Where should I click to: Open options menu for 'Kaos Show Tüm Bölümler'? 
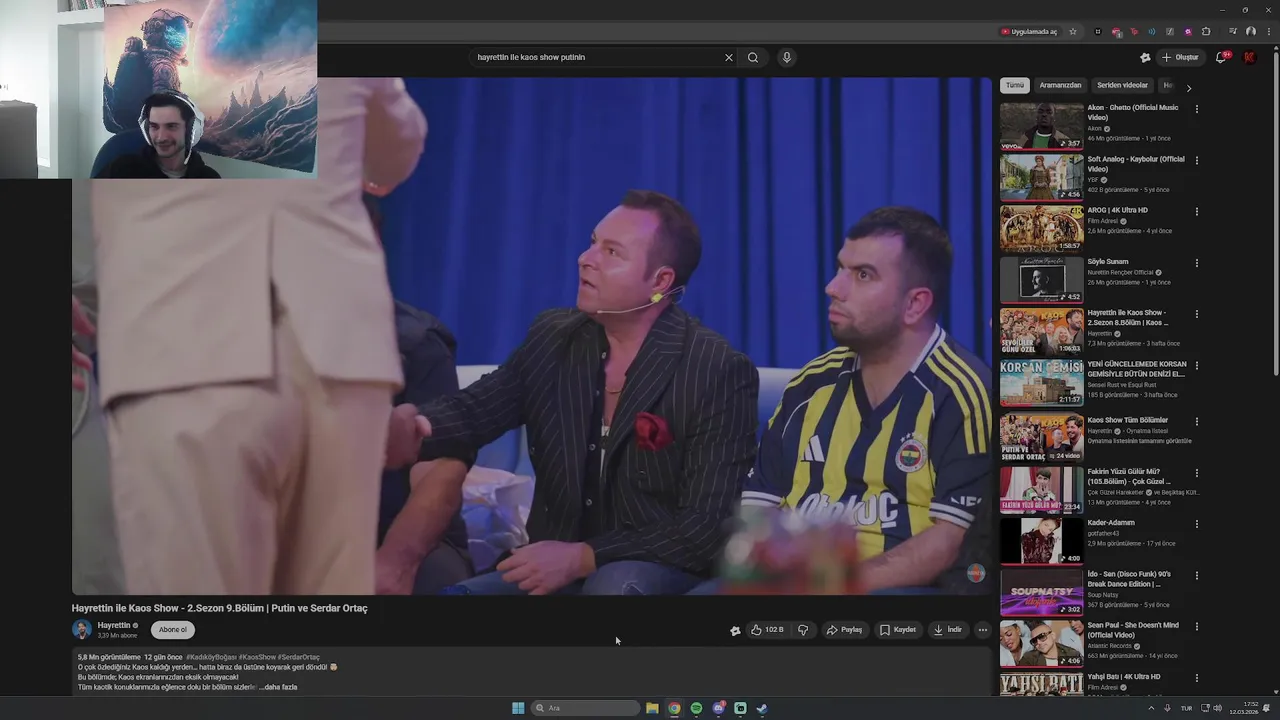(1196, 421)
